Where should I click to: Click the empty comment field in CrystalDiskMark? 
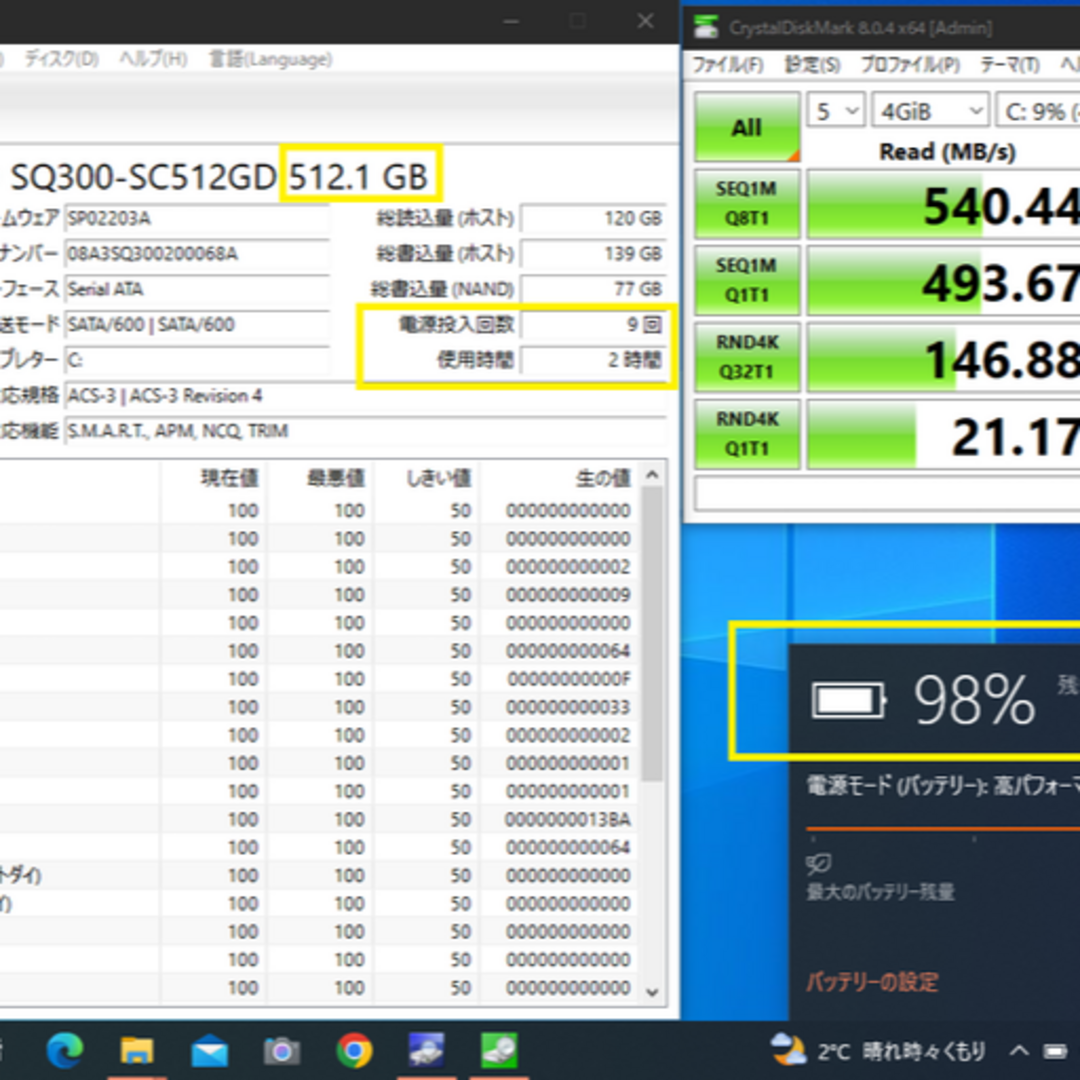(x=887, y=493)
